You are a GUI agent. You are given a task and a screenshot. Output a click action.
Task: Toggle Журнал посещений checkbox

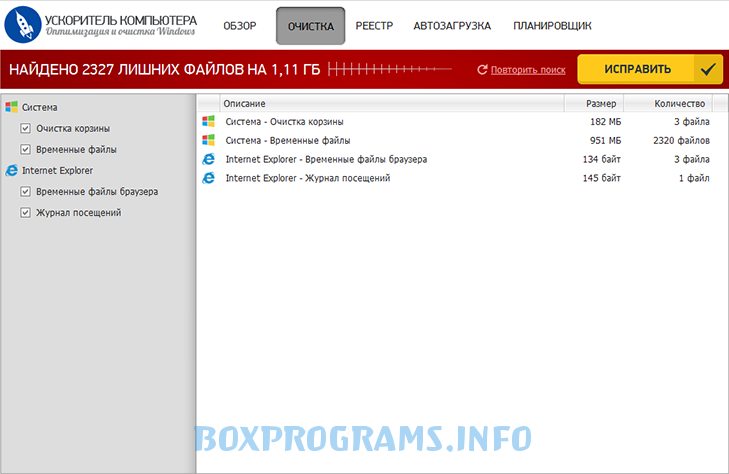click(x=26, y=212)
